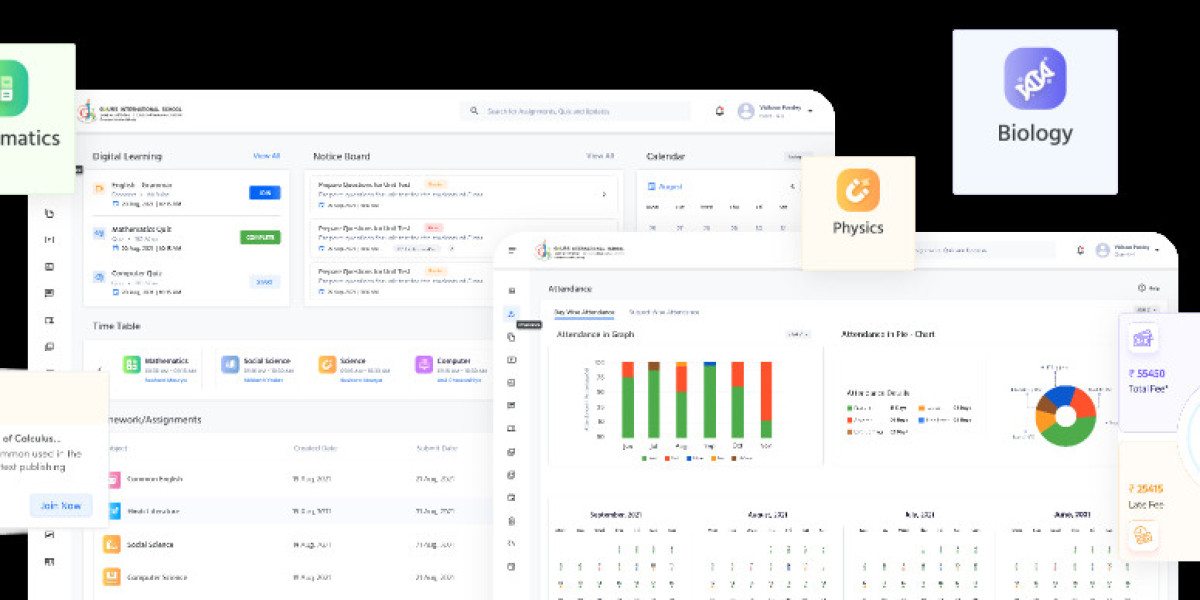1200x600 pixels.
Task: Click the Social Science timetable icon
Action: pyautogui.click(x=228, y=365)
